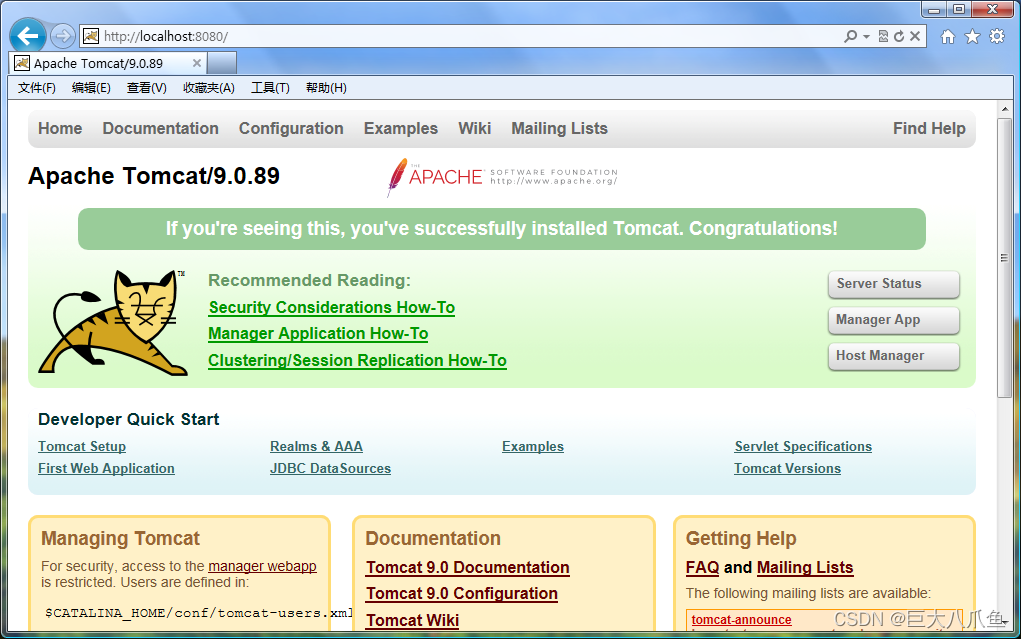Viewport: 1021px width, 639px height.
Task: Open the JDBC DataSources link
Action: tap(330, 468)
